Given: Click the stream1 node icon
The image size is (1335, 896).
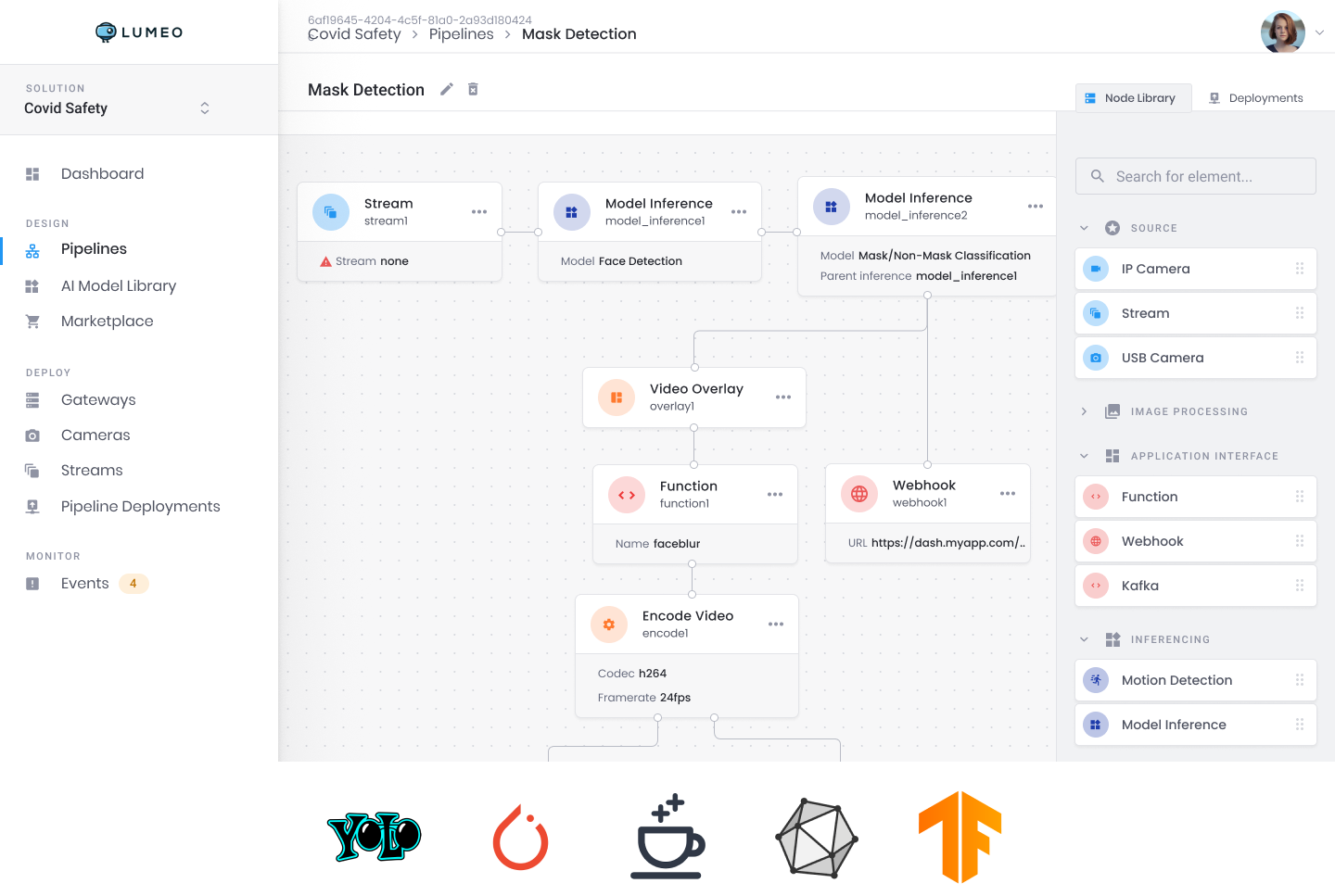Looking at the screenshot, I should (x=331, y=212).
